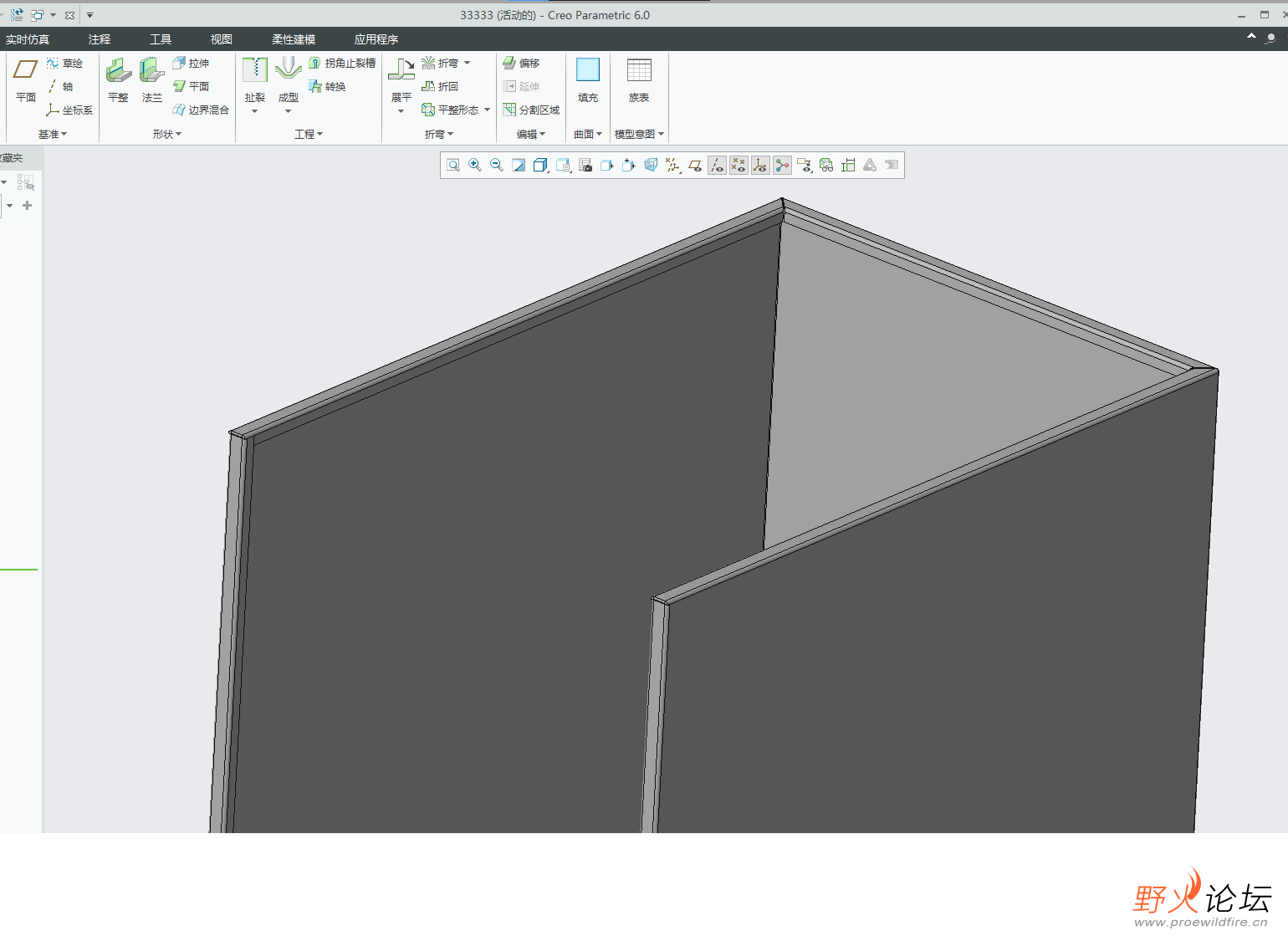Toggle model tree filter visibility icon

(26, 182)
